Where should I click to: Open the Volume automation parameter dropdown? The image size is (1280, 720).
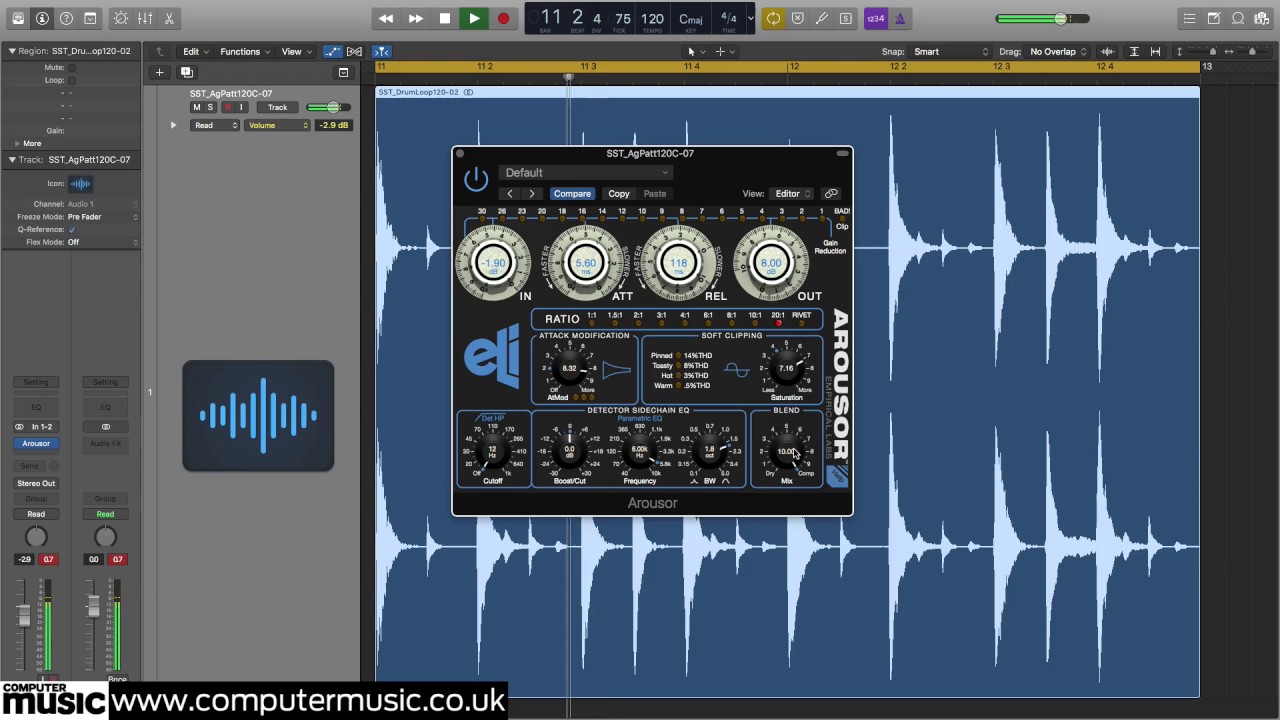(279, 125)
